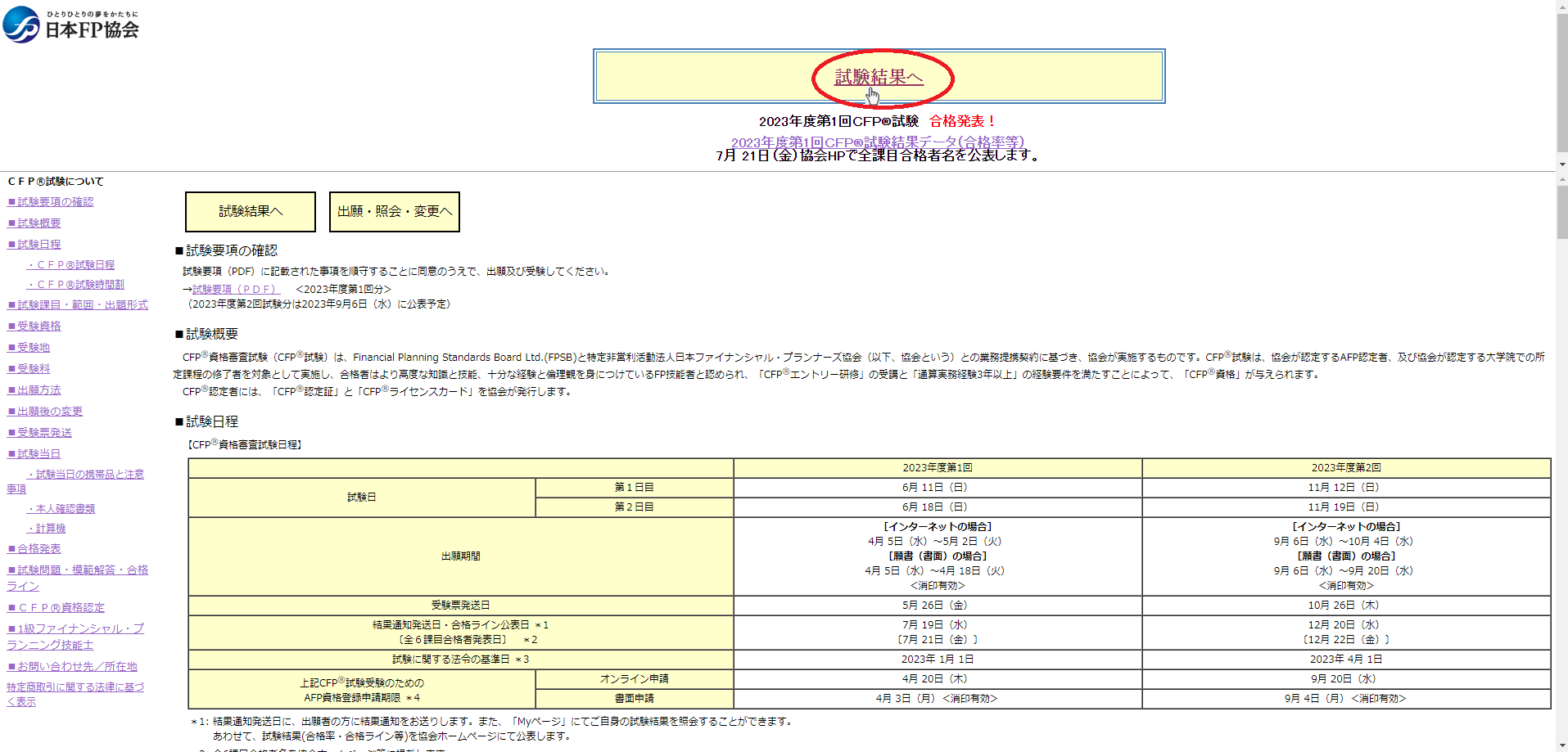This screenshot has height=752, width=1568.
Task: Open 2023年度第1回CFP試験結果データ link
Action: point(877,142)
